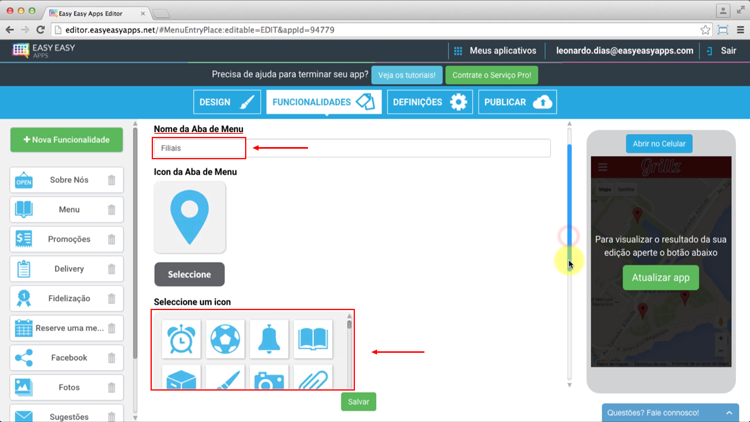Click the Atualizar app button

[x=660, y=277]
